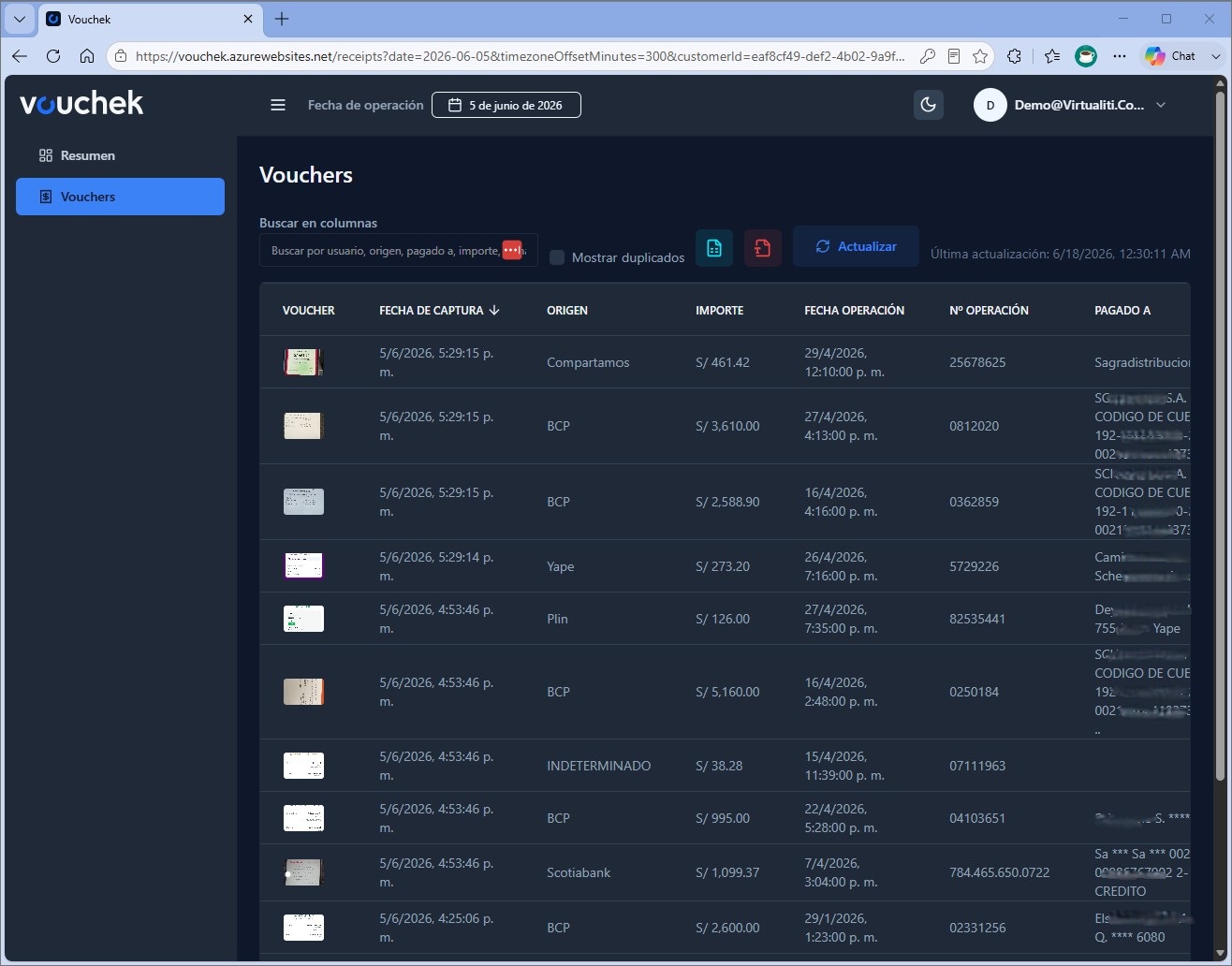
Task: Select the Vouchek browser tab
Action: (150, 19)
